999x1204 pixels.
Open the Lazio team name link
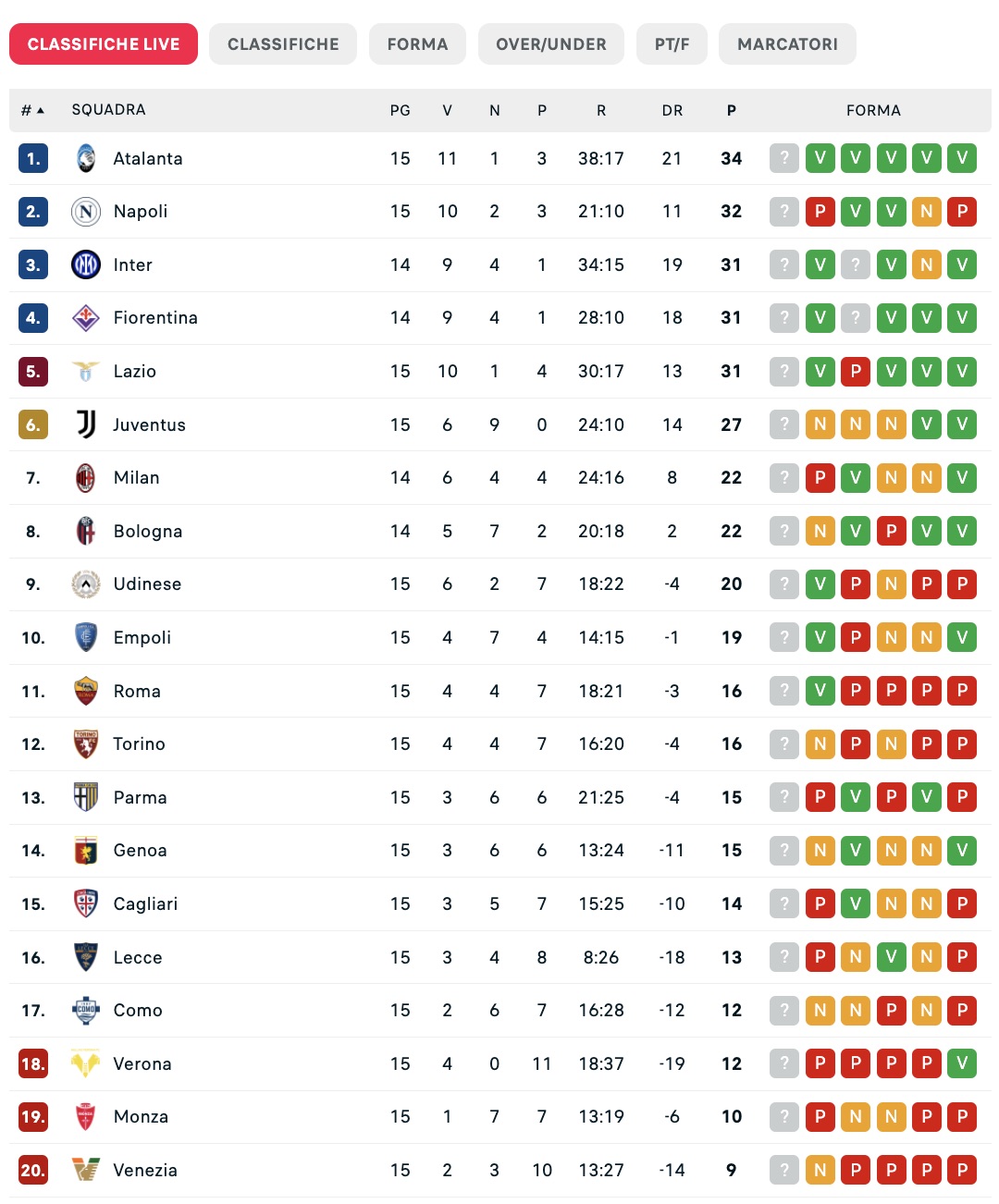point(135,372)
